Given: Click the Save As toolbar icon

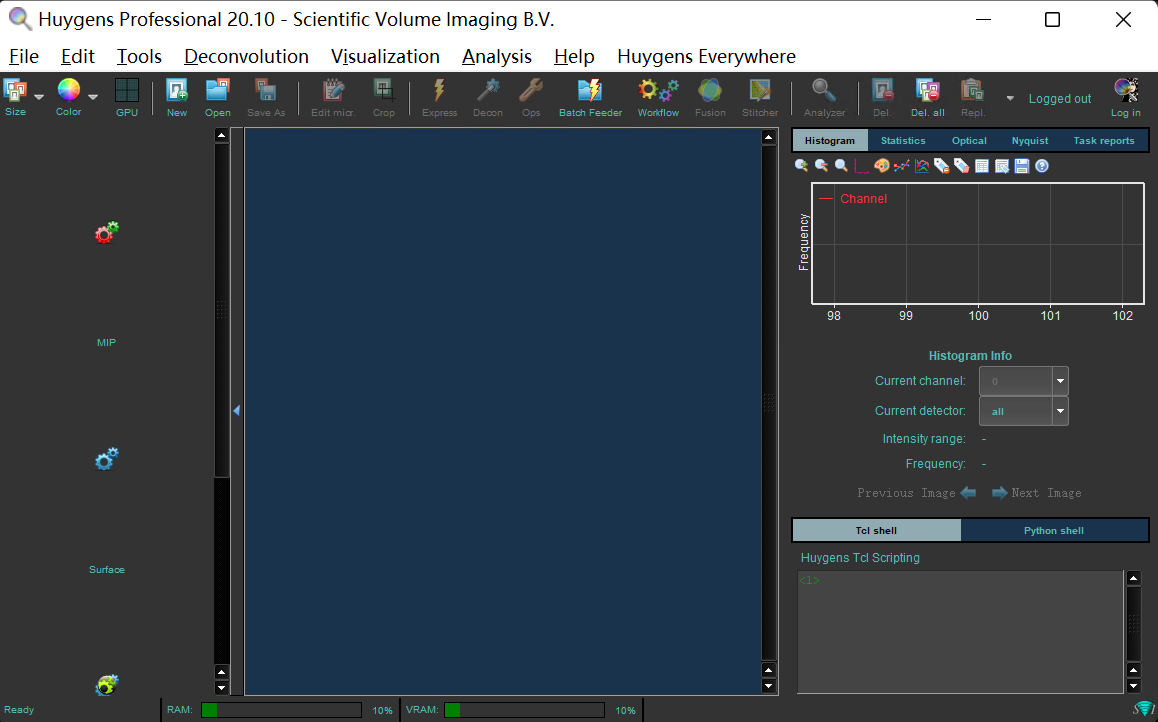Looking at the screenshot, I should point(266,90).
